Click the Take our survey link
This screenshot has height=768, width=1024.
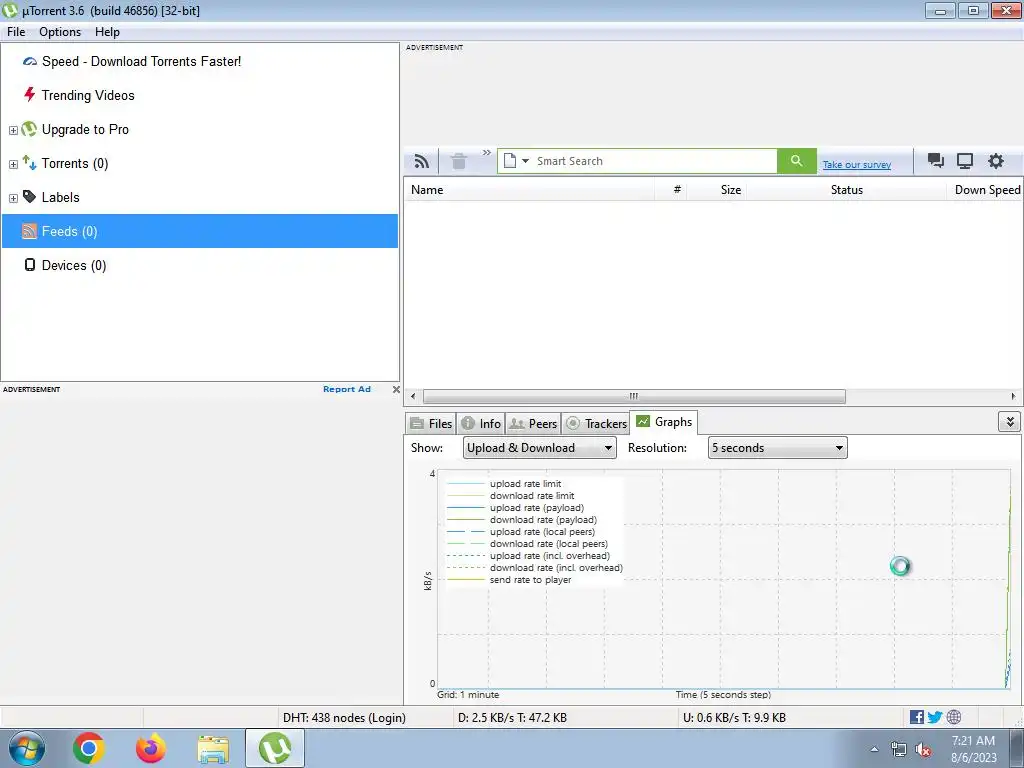[856, 165]
